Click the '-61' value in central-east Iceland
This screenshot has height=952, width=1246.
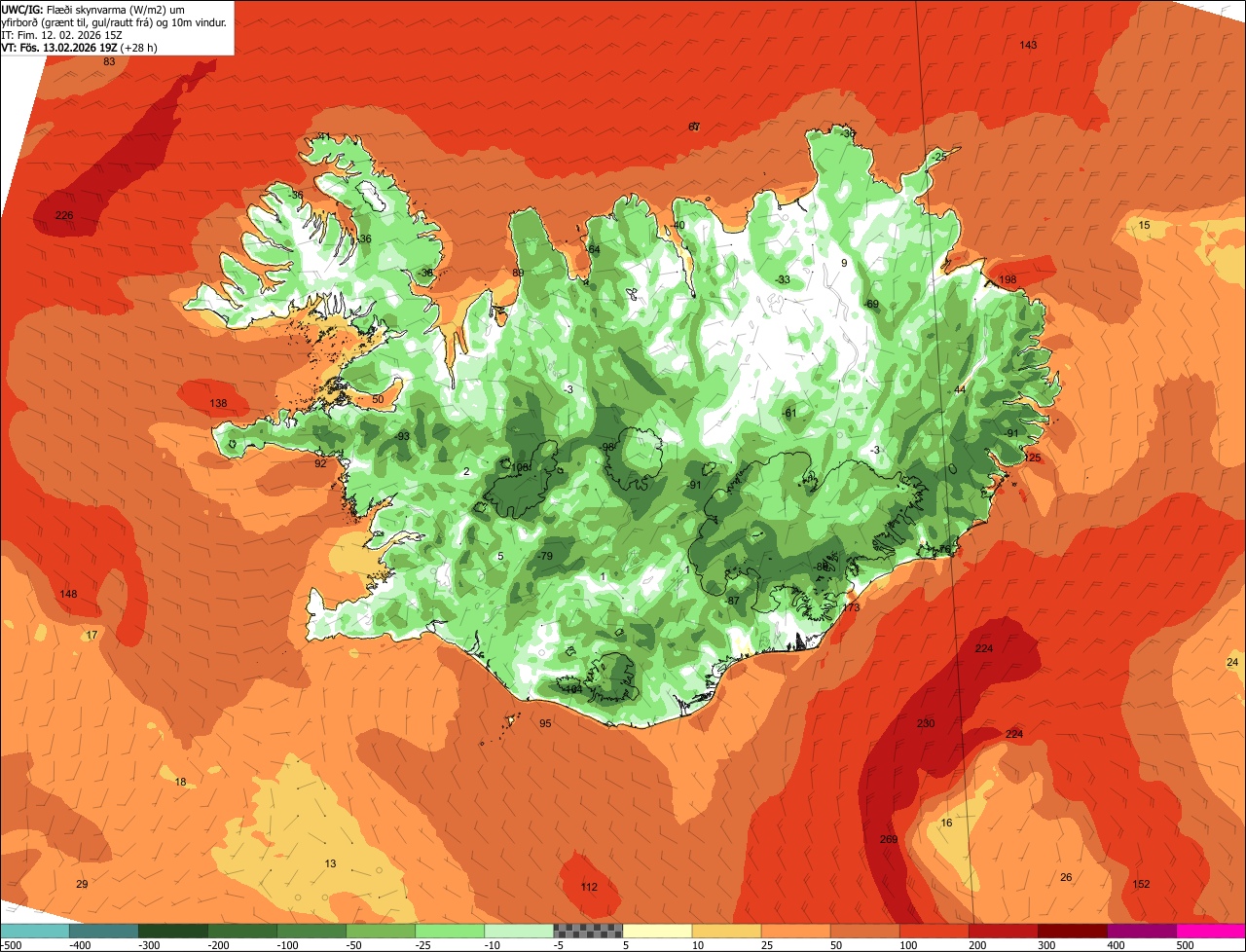tap(789, 413)
